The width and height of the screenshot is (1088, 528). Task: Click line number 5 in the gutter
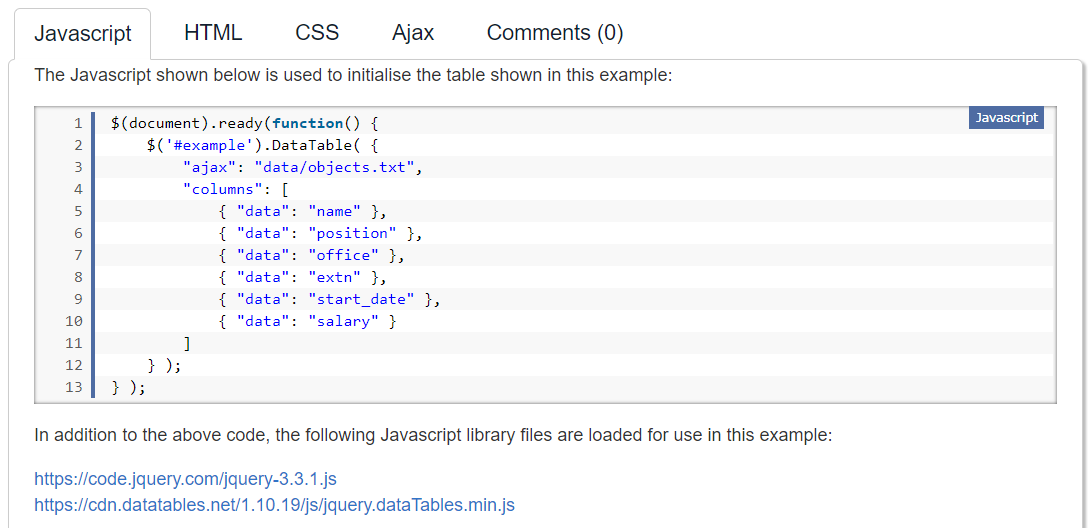pos(77,211)
